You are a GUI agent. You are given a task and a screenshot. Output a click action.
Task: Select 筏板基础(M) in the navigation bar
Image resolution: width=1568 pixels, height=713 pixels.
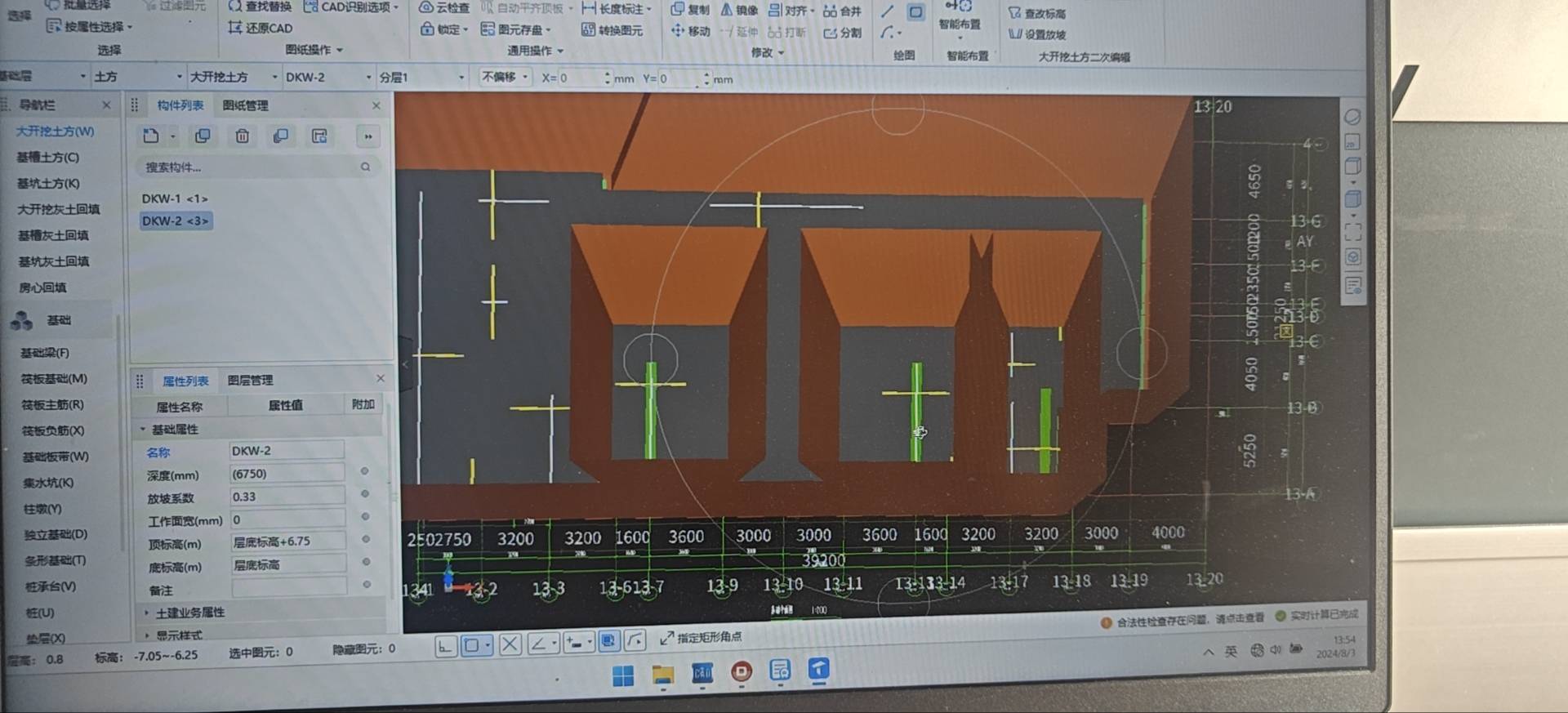[54, 379]
